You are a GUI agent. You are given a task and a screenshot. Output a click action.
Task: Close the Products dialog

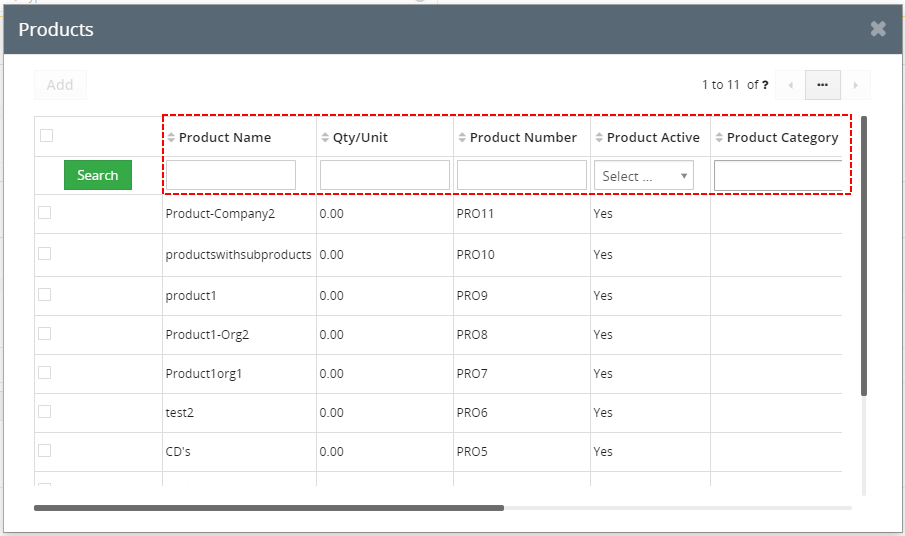[x=878, y=29]
